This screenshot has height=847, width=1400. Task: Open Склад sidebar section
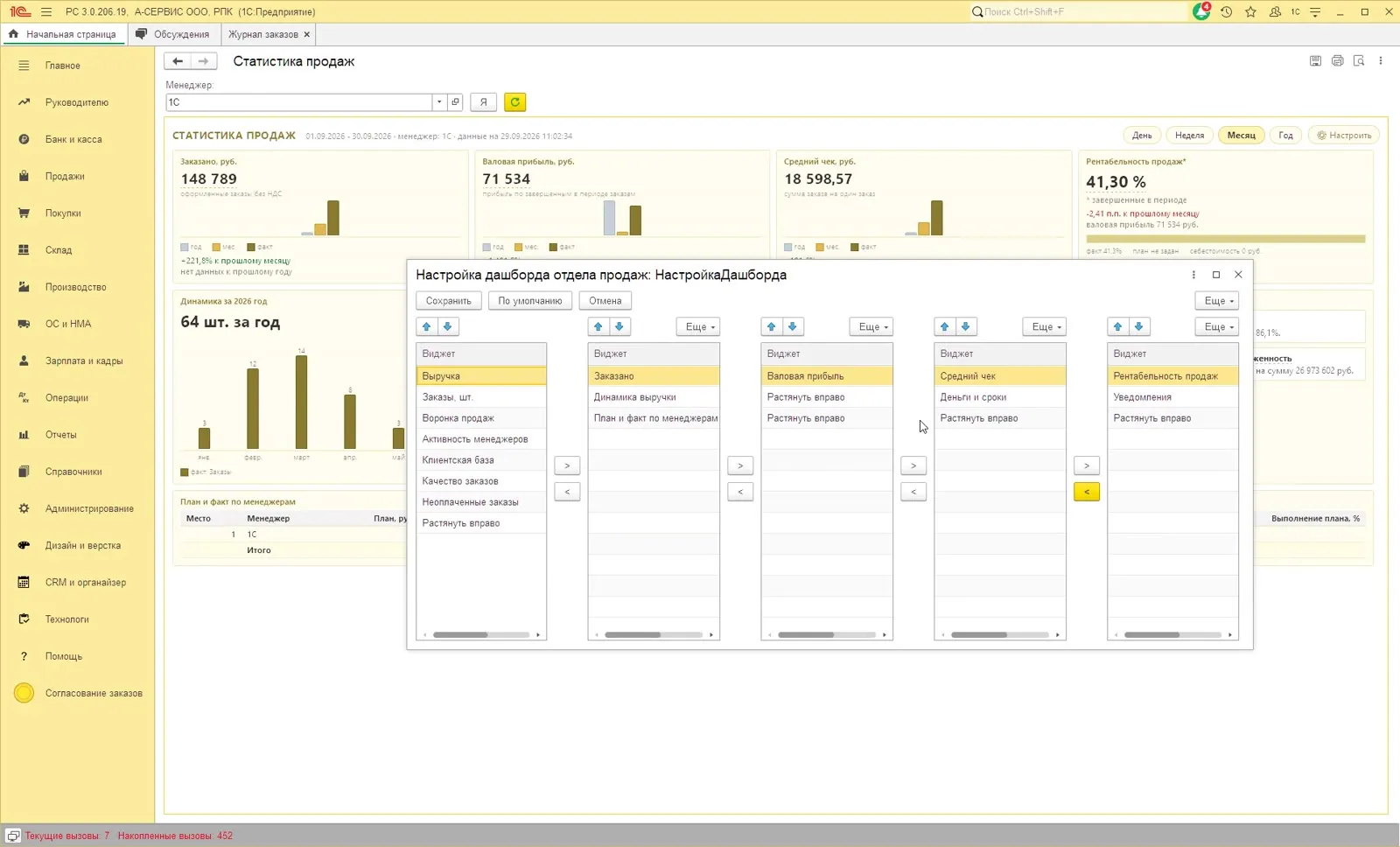[59, 250]
